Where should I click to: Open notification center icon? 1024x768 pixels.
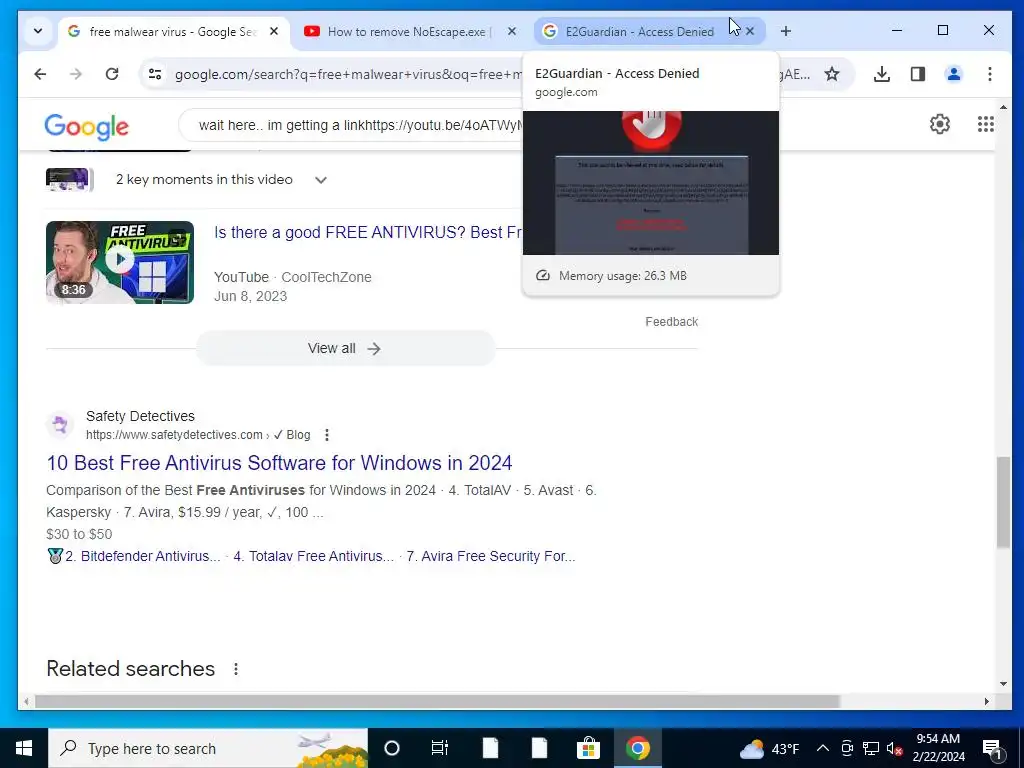(992, 749)
